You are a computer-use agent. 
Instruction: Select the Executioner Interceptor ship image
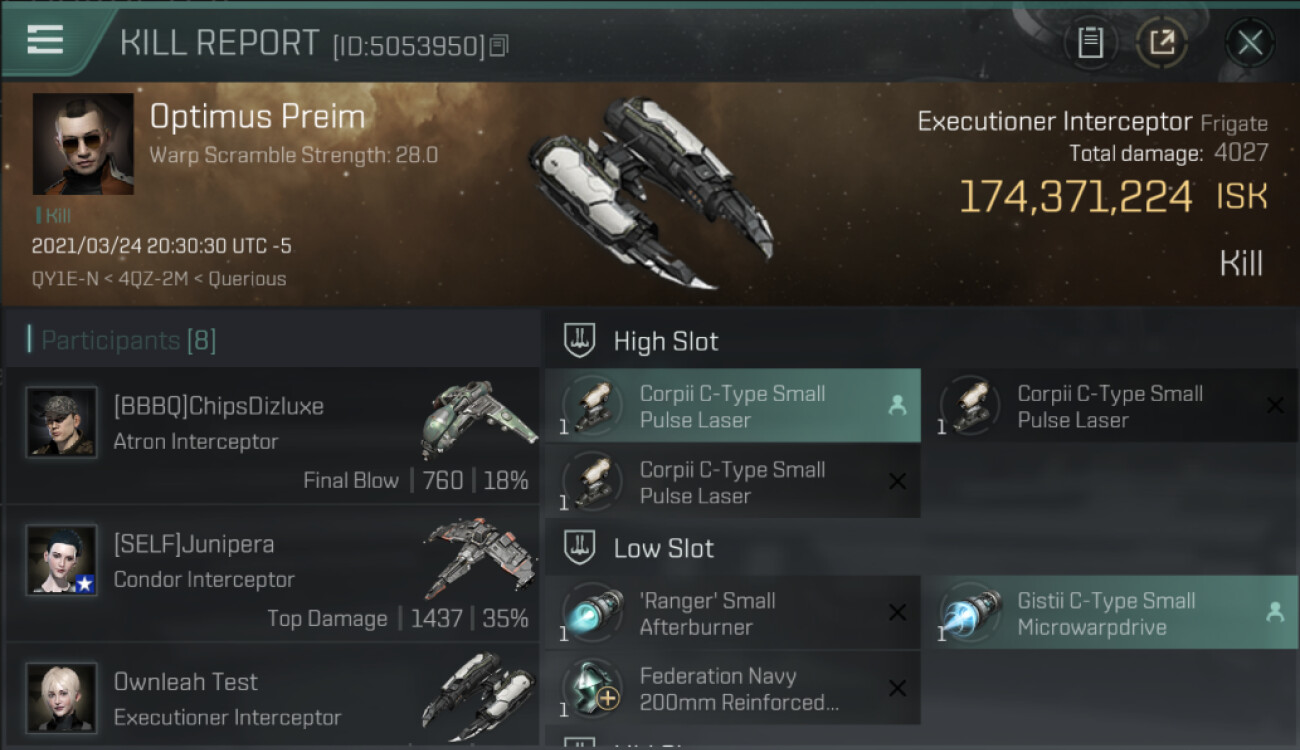click(x=650, y=192)
